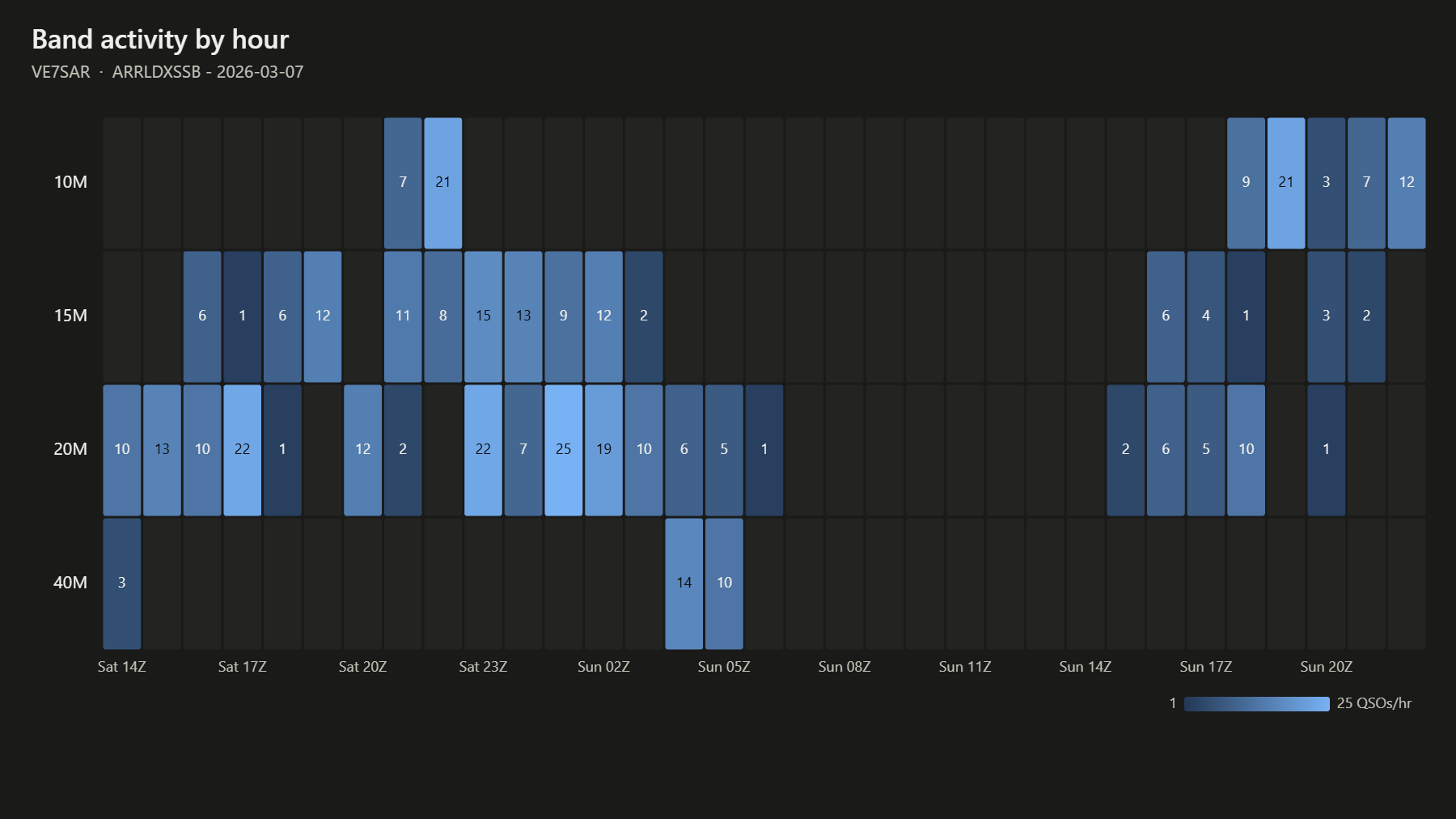1456x819 pixels.
Task: Click the 20M cell showing 12
Action: [362, 450]
